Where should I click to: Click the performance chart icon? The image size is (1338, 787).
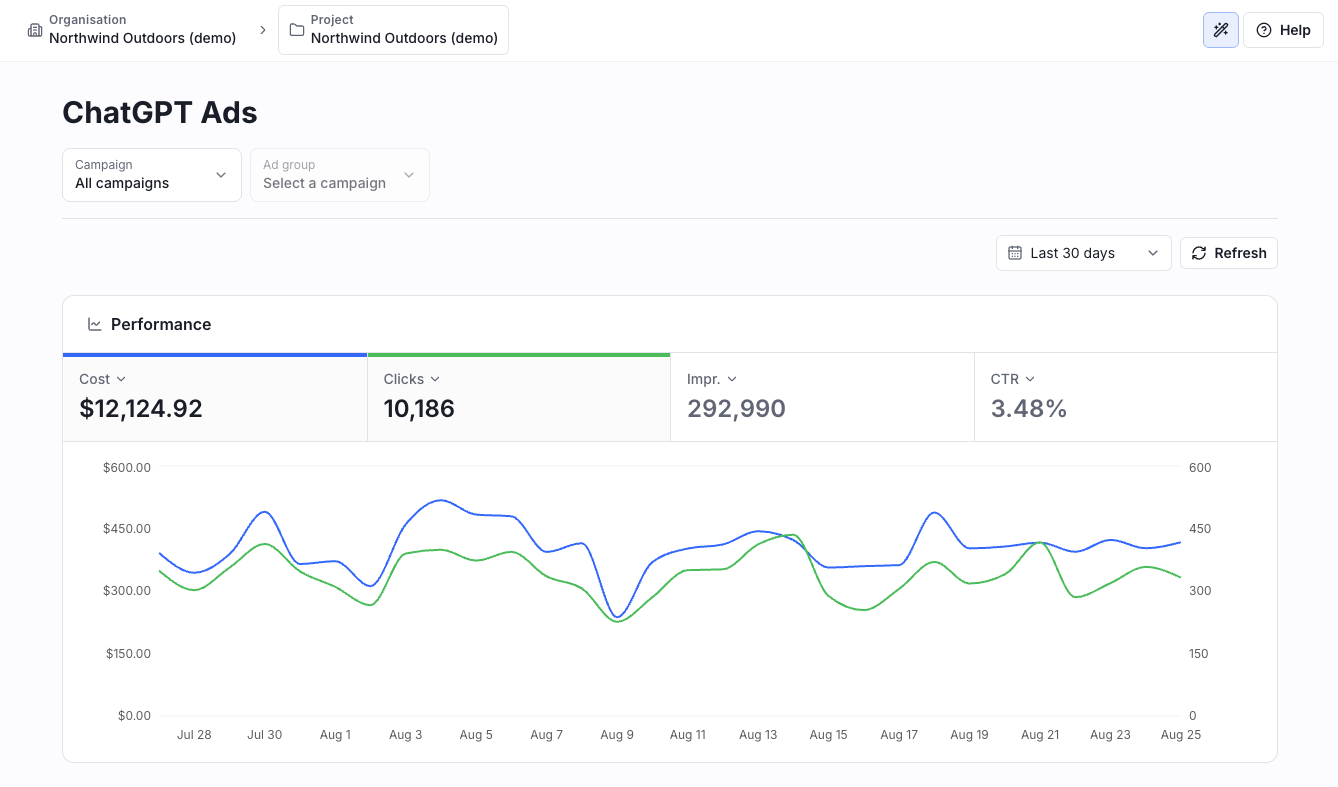point(95,324)
